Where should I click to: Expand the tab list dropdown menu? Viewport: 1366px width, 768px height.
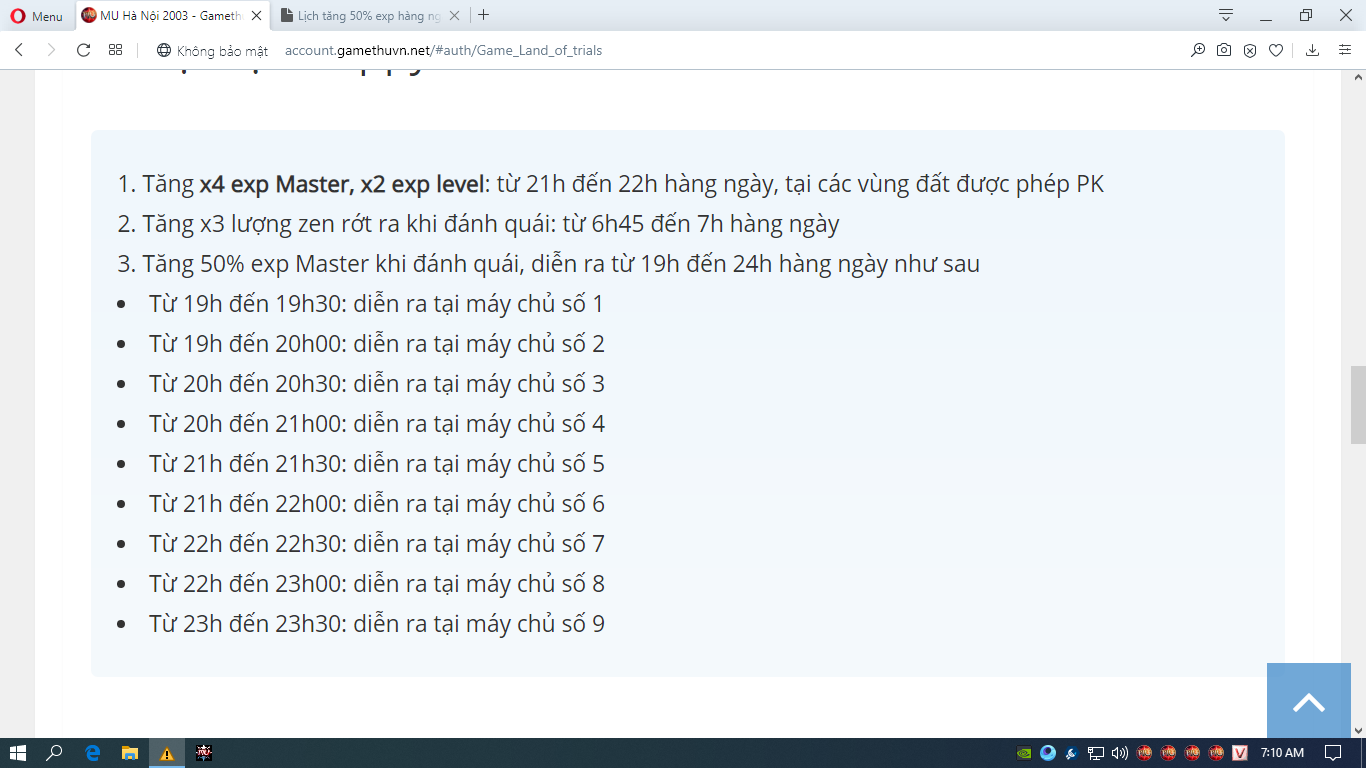pos(1225,15)
